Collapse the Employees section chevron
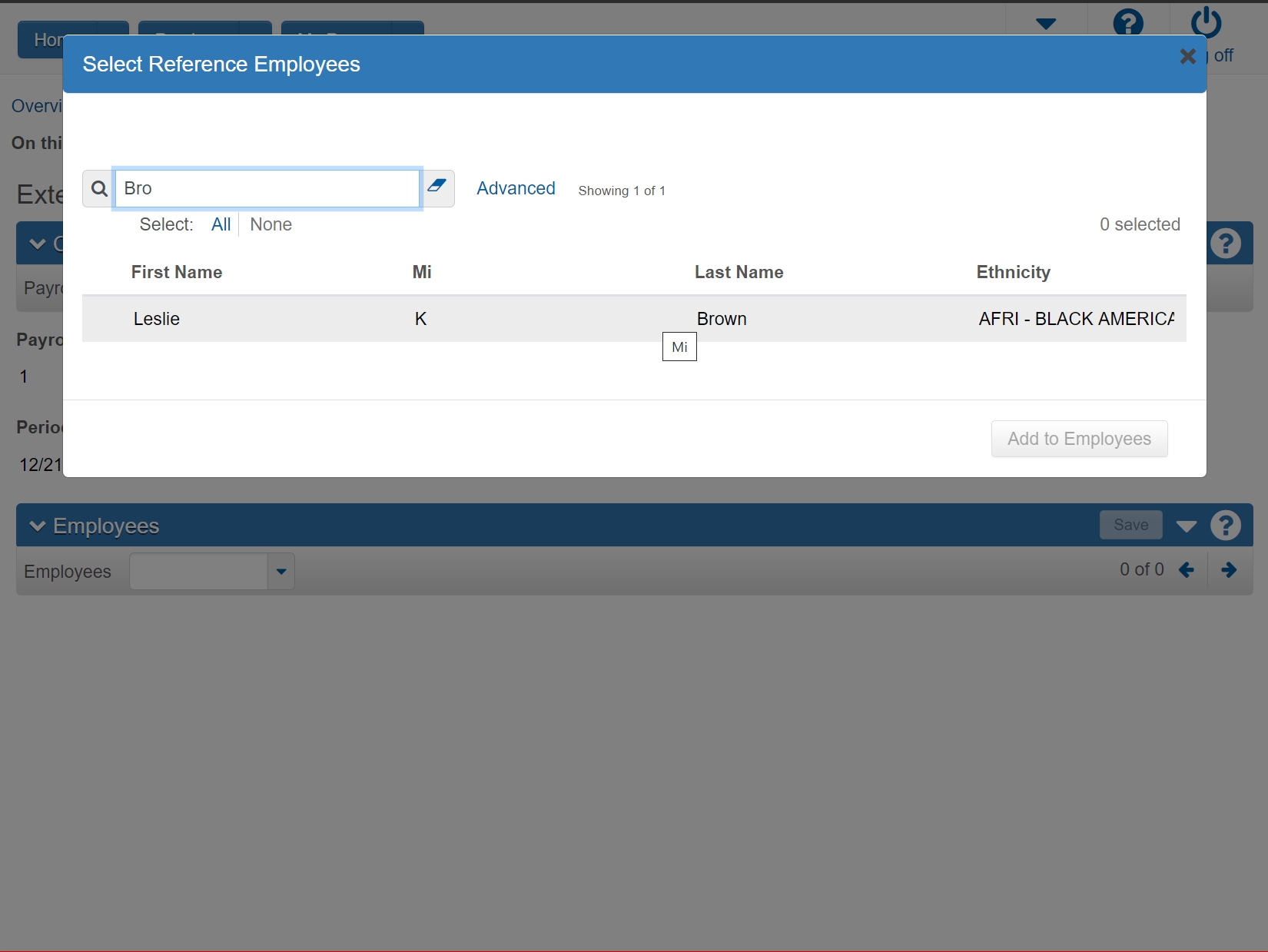The height and width of the screenshot is (952, 1268). (37, 526)
